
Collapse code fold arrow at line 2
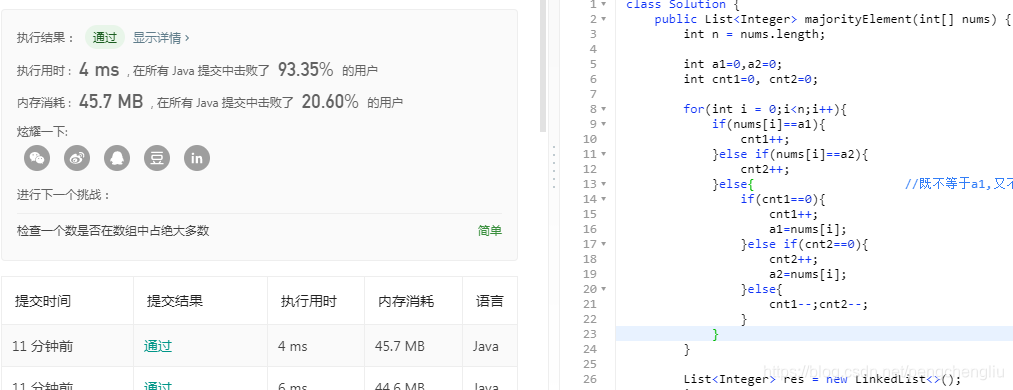click(603, 19)
